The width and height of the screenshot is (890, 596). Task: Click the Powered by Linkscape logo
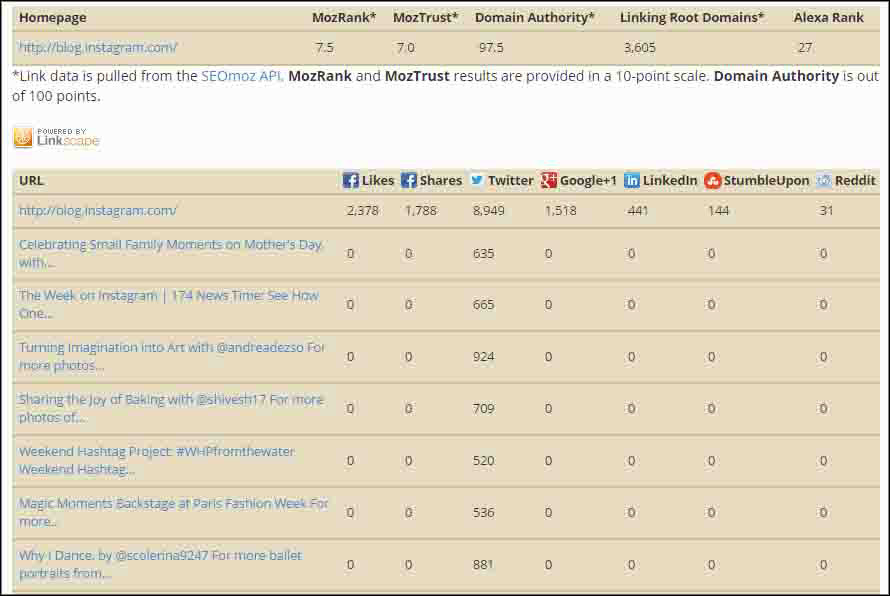pyautogui.click(x=57, y=137)
